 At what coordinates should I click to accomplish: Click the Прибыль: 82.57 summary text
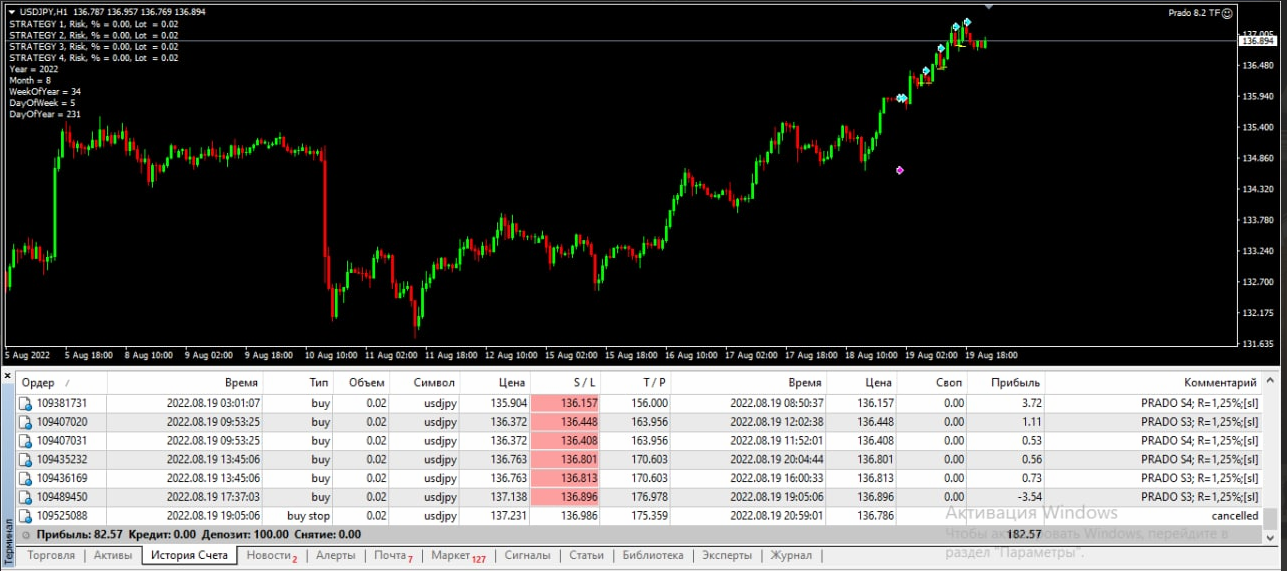[79, 535]
